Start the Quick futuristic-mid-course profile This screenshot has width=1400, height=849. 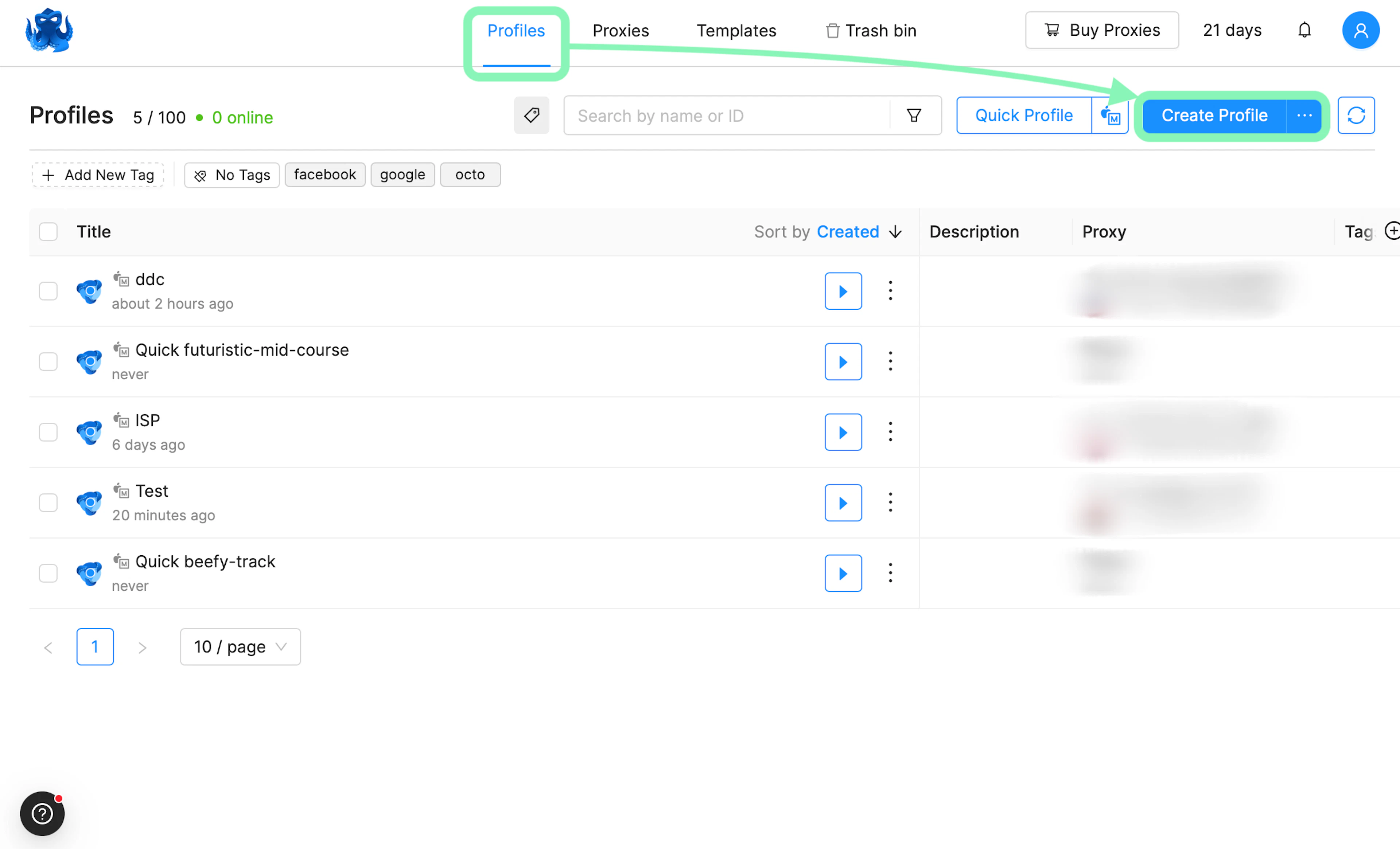(843, 362)
